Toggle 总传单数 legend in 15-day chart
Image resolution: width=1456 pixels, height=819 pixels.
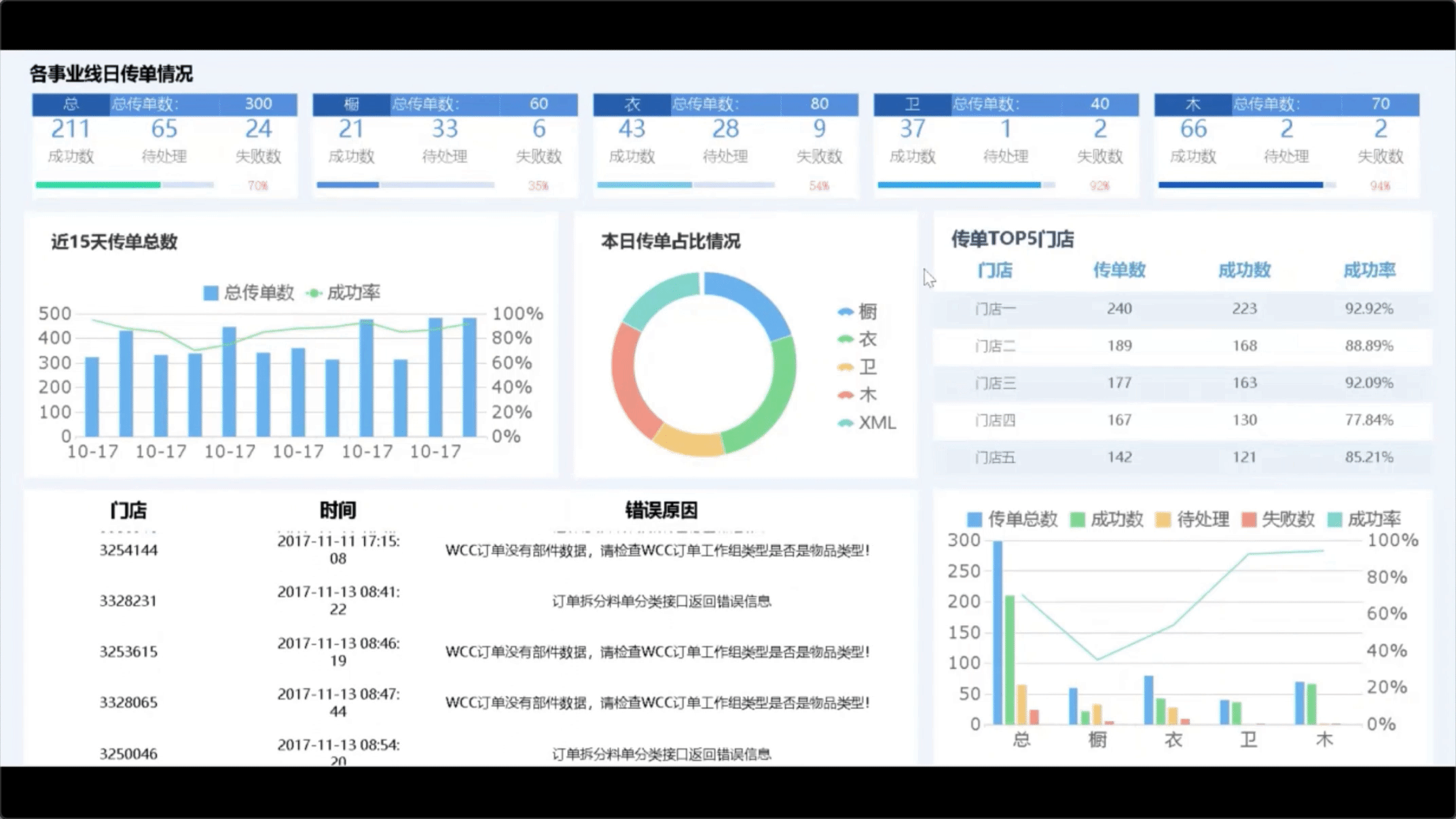pyautogui.click(x=249, y=293)
